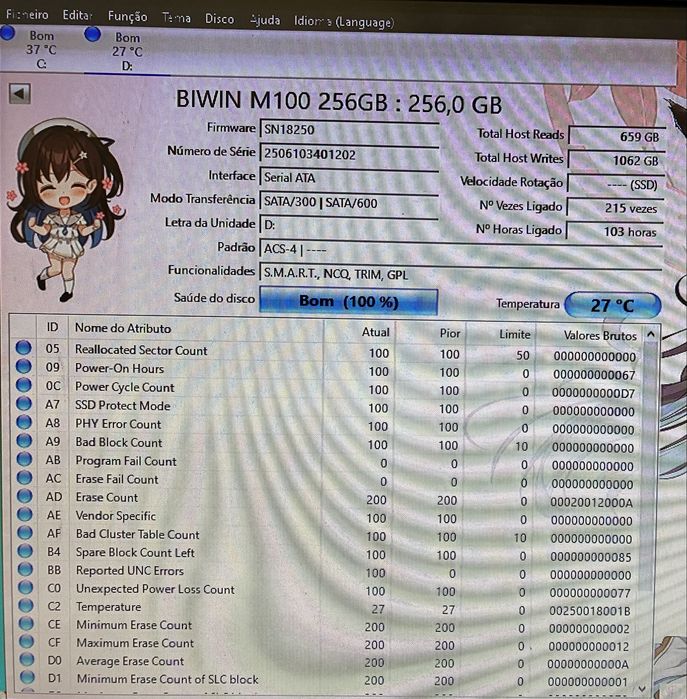Click the status dot for SSD Protect Mode
The height and width of the screenshot is (699, 687).
tap(24, 403)
